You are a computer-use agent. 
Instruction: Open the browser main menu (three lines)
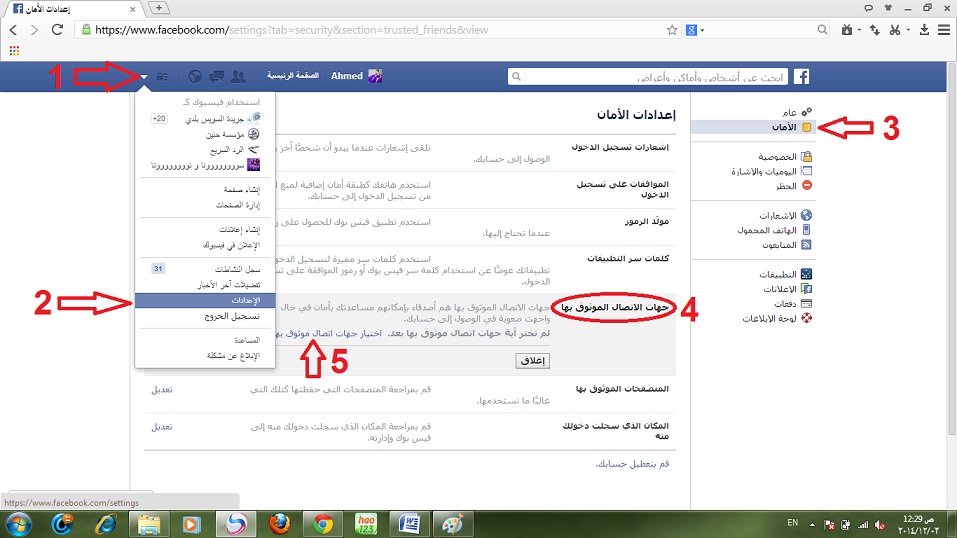pos(944,29)
